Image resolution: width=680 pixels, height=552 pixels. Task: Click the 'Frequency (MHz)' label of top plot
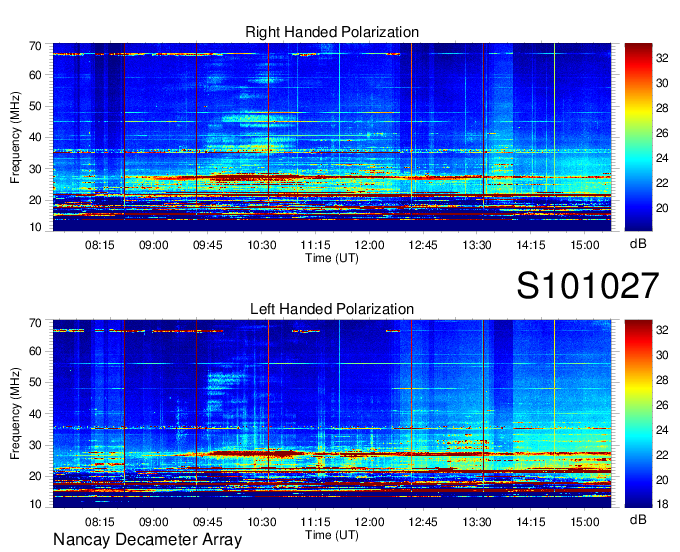point(15,137)
